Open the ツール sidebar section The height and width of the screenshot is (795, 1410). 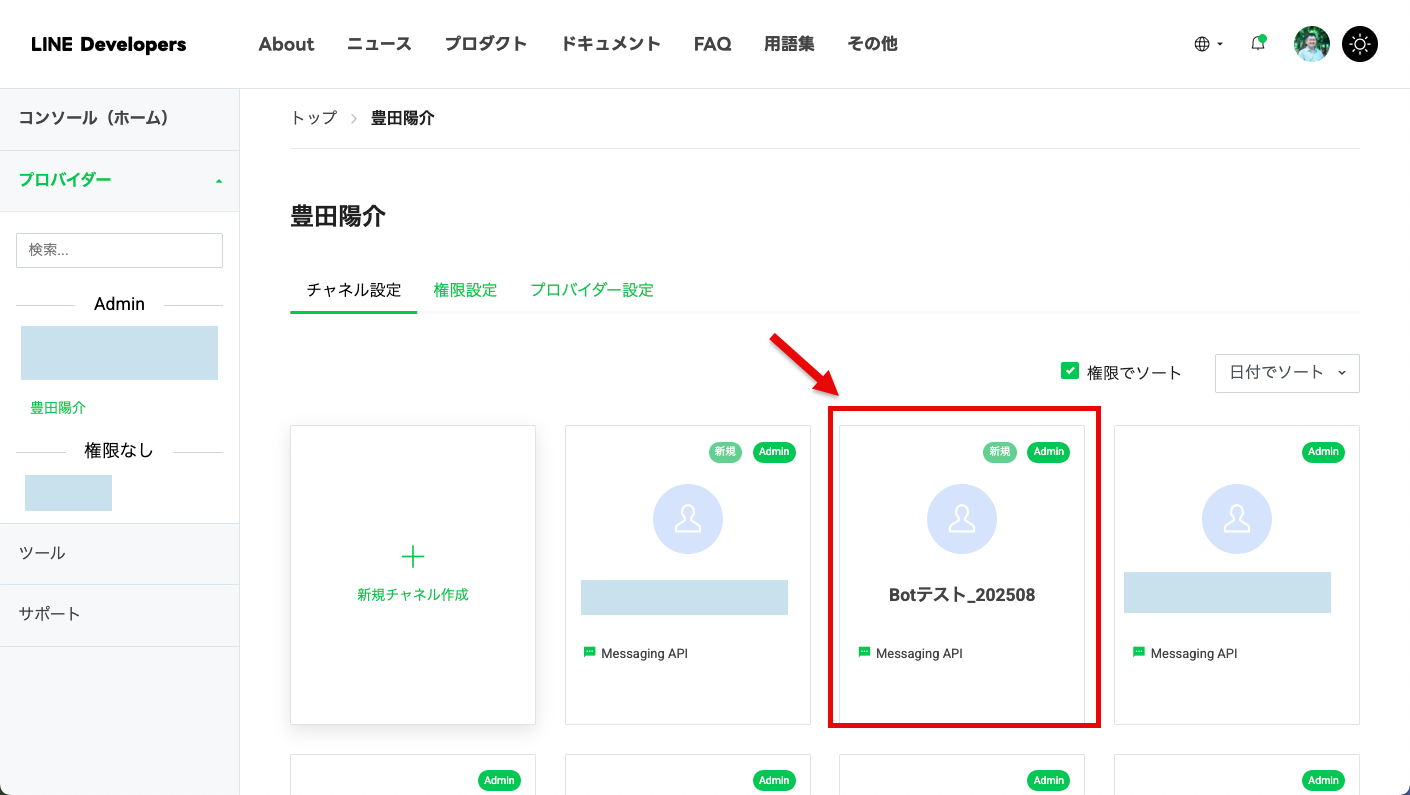[x=120, y=553]
